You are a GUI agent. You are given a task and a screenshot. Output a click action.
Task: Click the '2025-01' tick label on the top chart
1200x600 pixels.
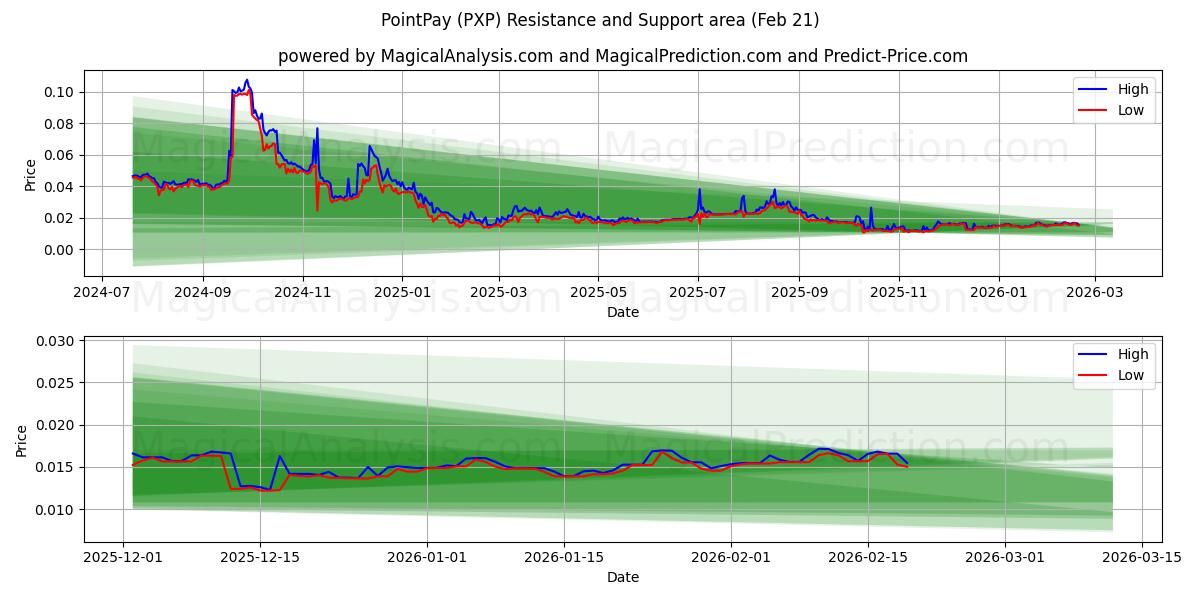point(402,293)
